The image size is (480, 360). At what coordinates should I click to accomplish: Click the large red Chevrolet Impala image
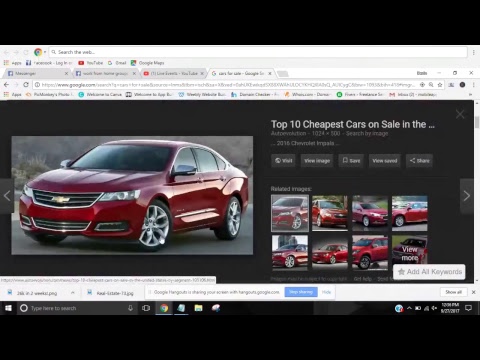pos(132,195)
